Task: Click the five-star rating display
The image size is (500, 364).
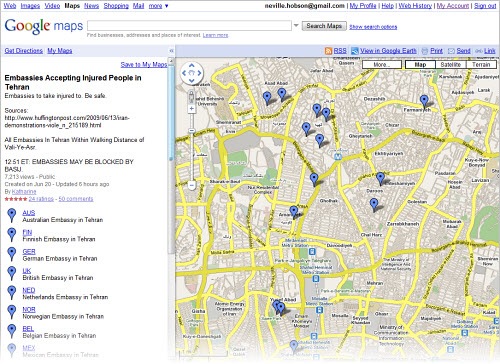Action: [16, 199]
